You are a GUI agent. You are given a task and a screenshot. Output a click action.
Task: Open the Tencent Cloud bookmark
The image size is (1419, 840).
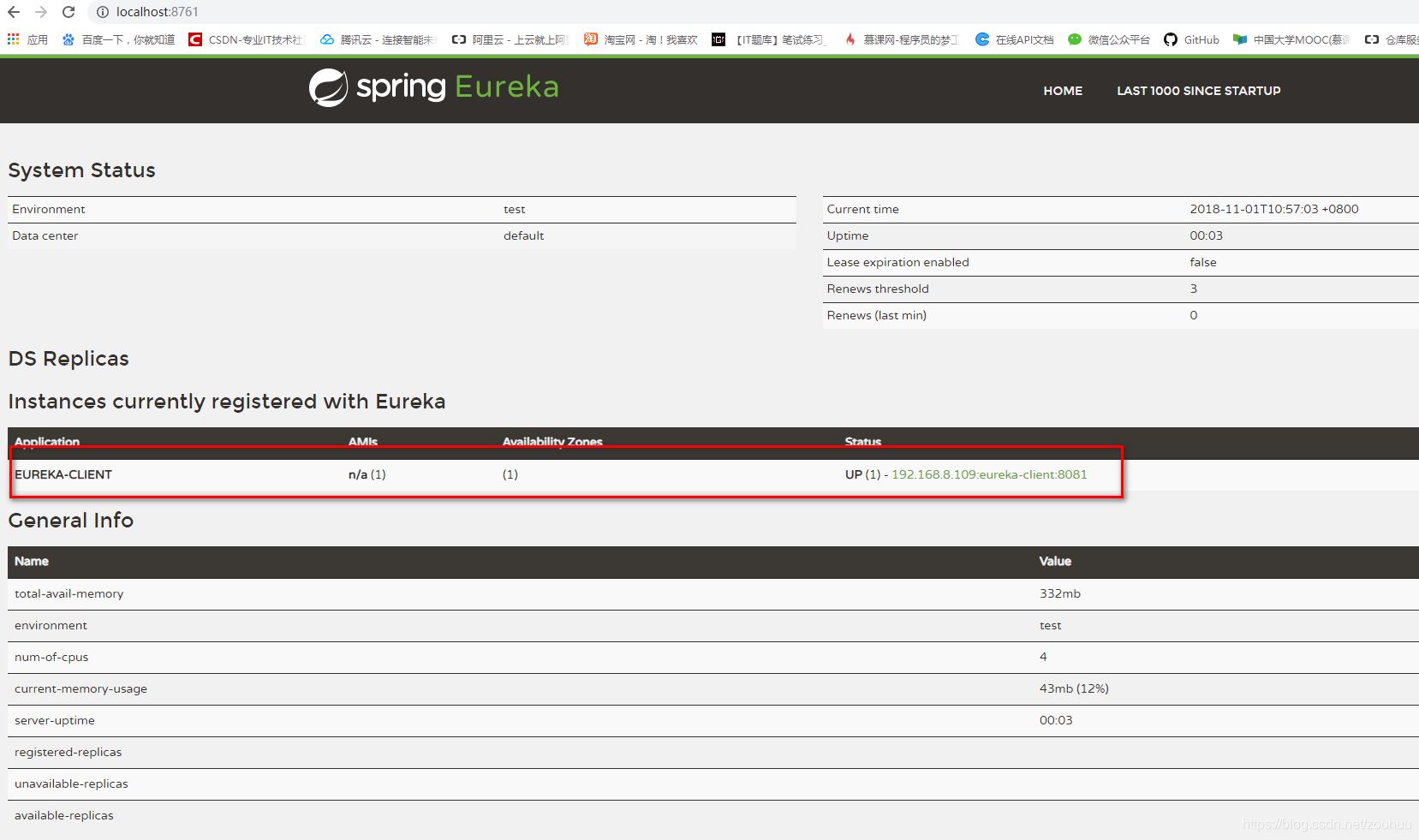pyautogui.click(x=379, y=39)
